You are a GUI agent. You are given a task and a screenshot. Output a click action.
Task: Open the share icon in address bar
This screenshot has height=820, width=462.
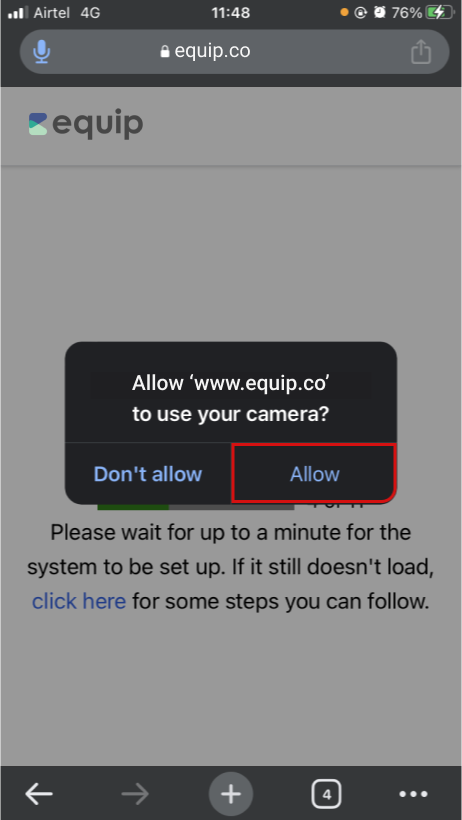pyautogui.click(x=421, y=52)
